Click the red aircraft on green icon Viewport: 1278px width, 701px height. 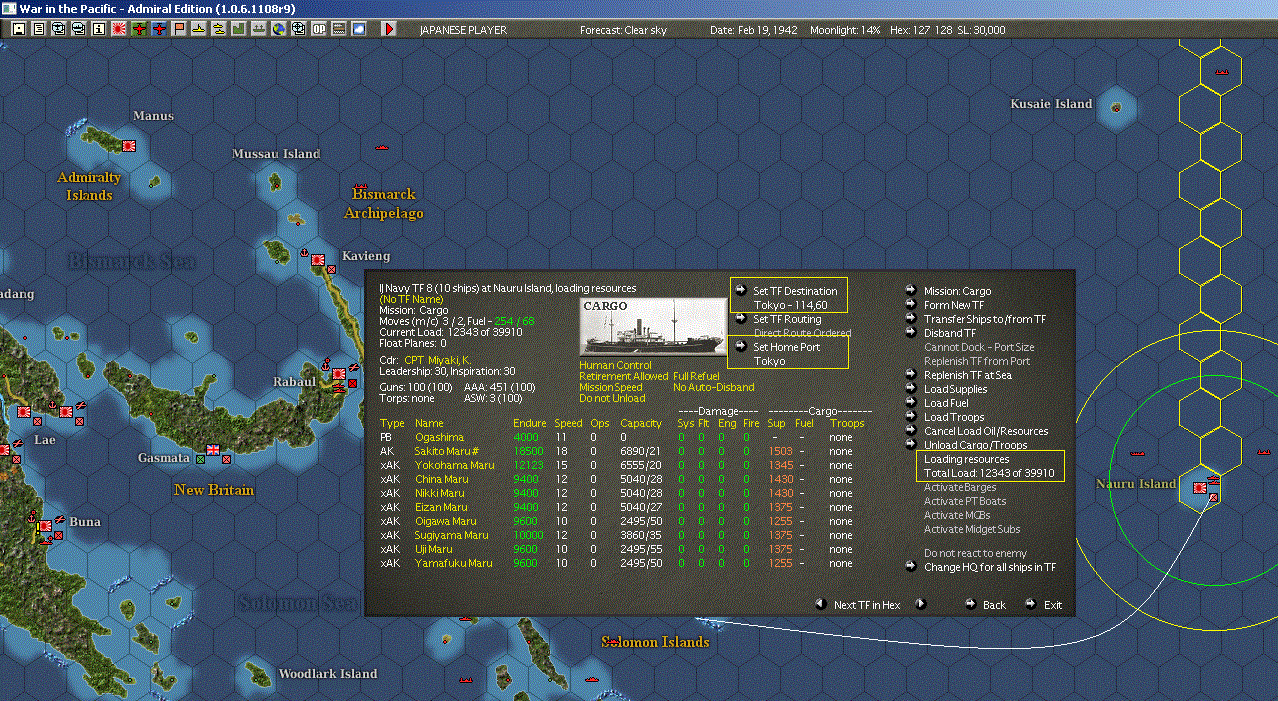coord(139,29)
